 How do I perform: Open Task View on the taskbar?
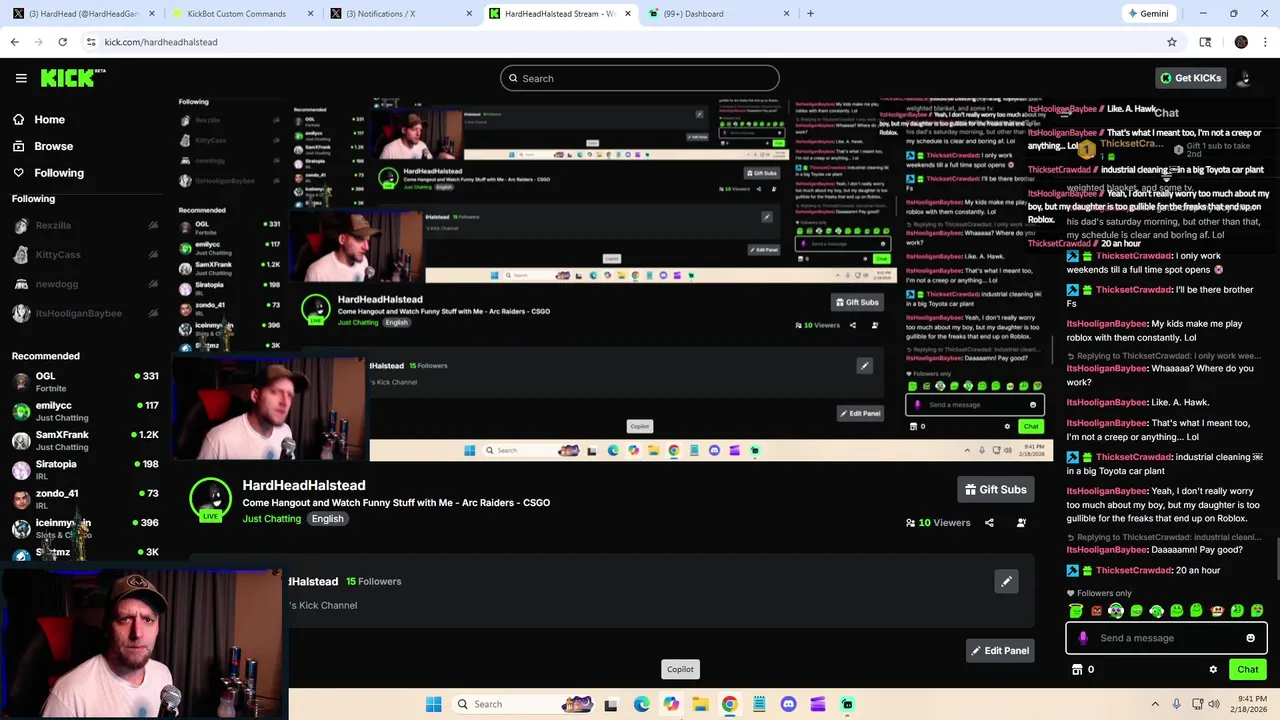pyautogui.click(x=611, y=704)
